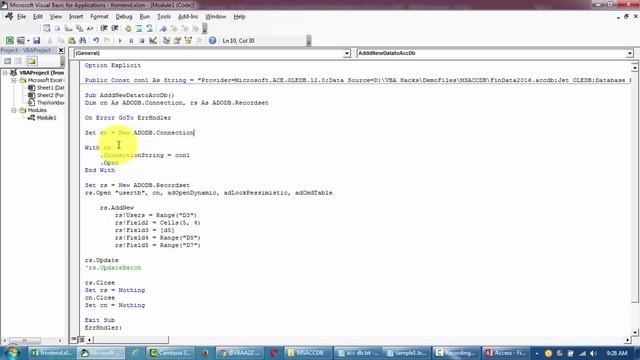Open the Window menu
Viewport: 640px width, 360px height.
click(216, 17)
